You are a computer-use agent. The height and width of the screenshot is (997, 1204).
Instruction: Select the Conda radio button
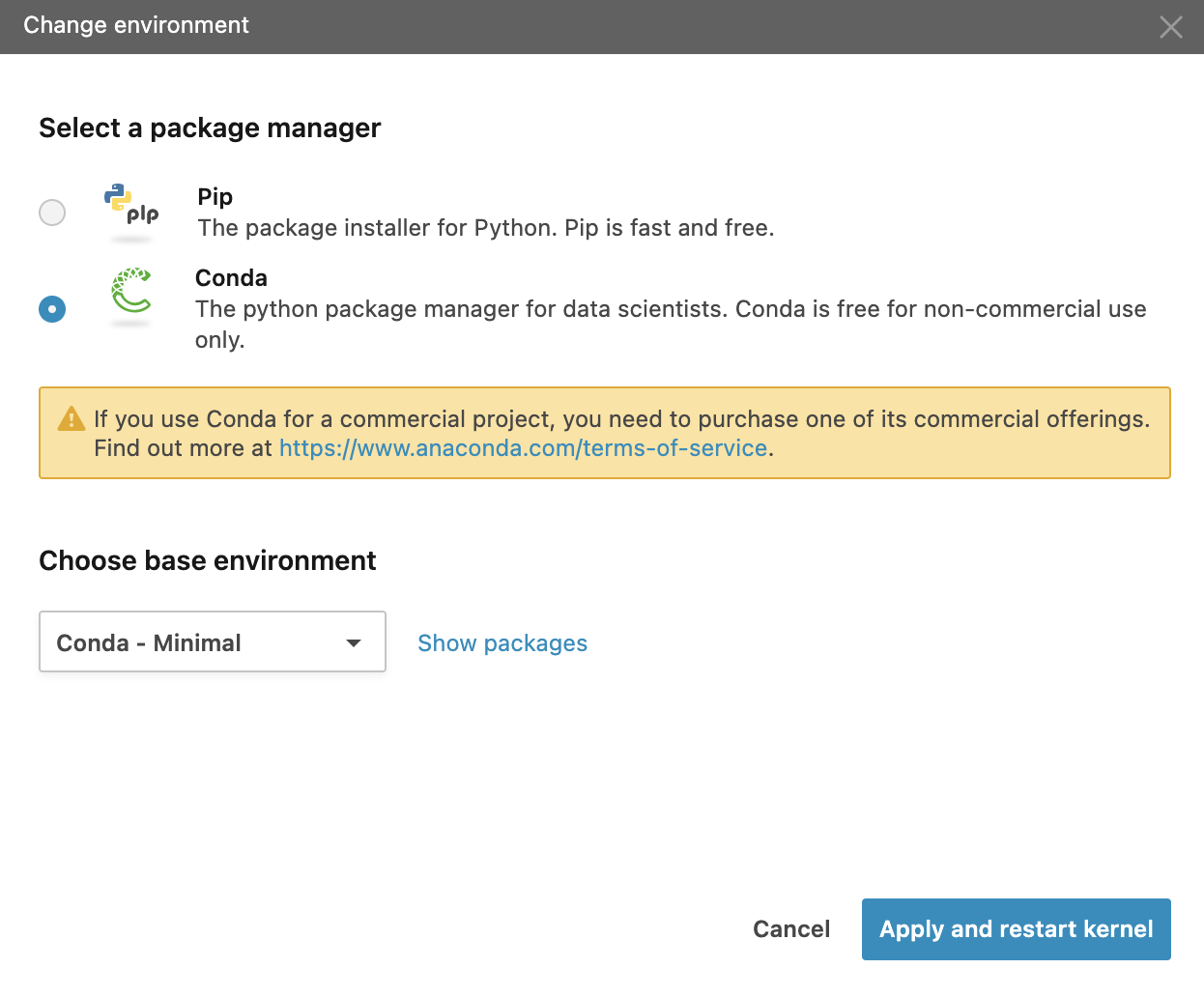point(52,309)
